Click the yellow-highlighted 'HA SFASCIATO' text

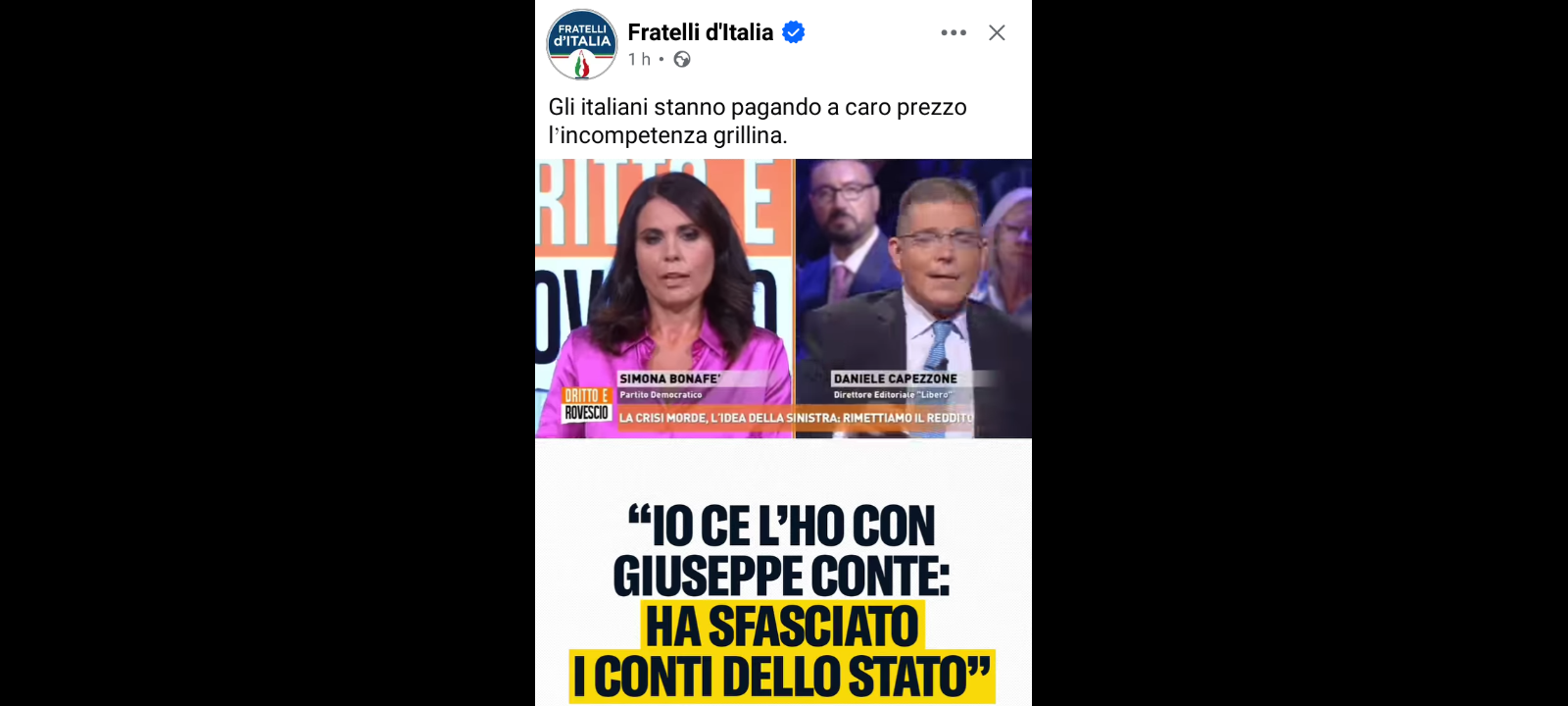[782, 627]
